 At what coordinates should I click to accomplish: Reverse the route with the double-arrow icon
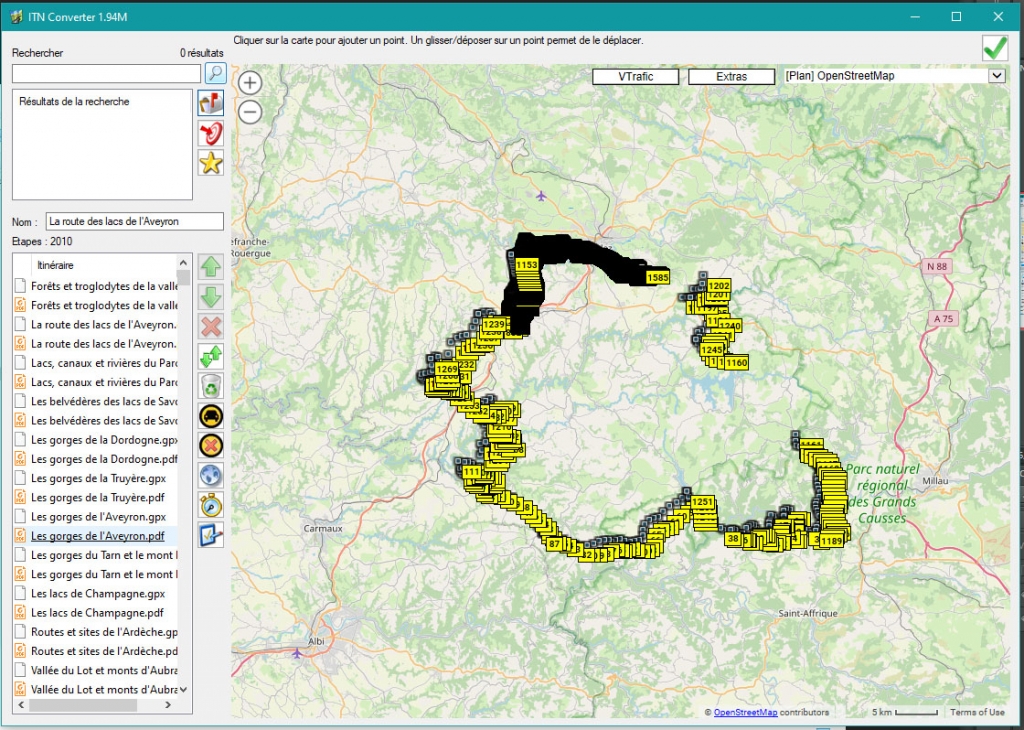[x=211, y=357]
